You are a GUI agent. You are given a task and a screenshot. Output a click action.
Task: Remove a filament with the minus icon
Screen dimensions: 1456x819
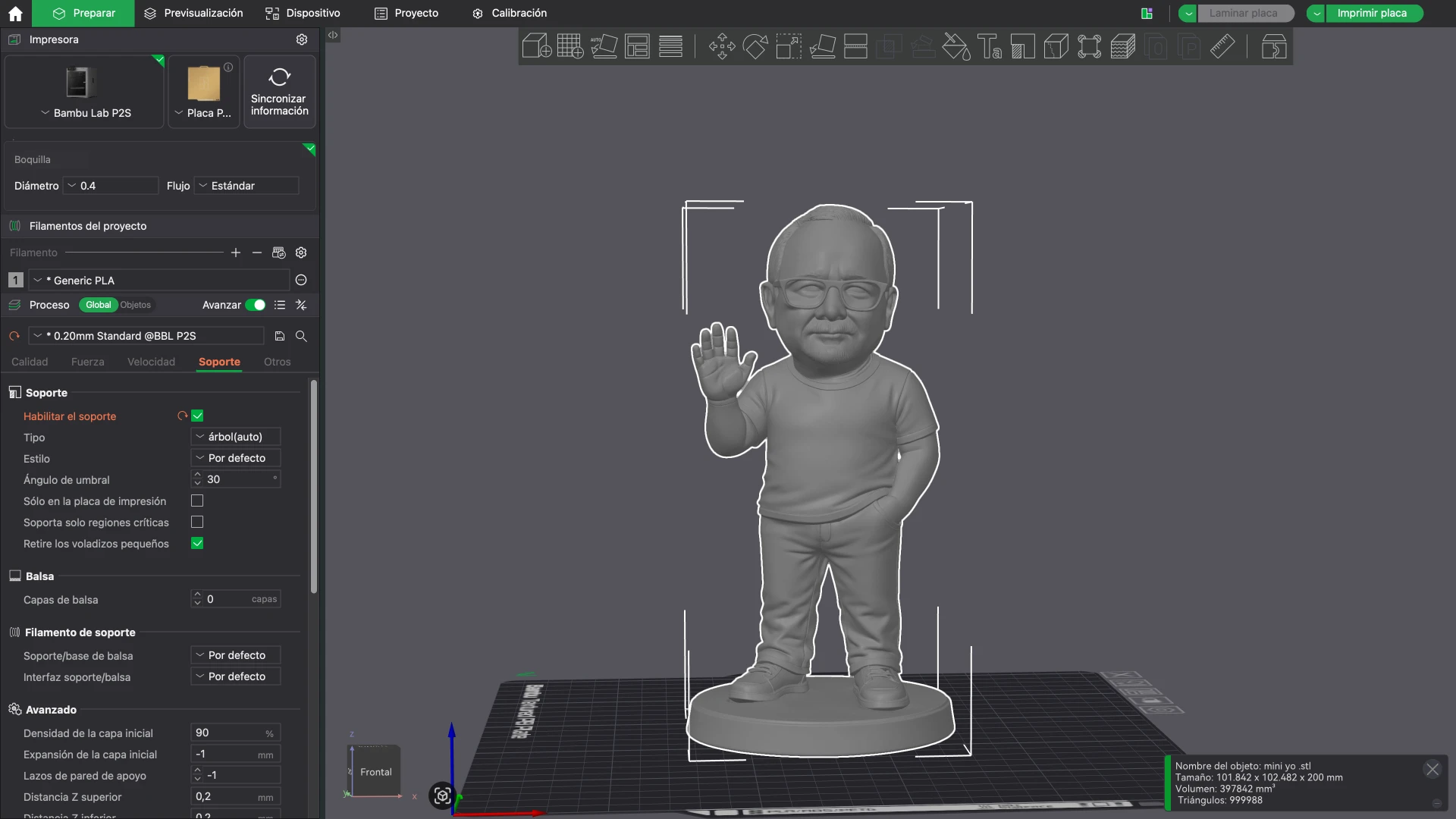coord(257,253)
